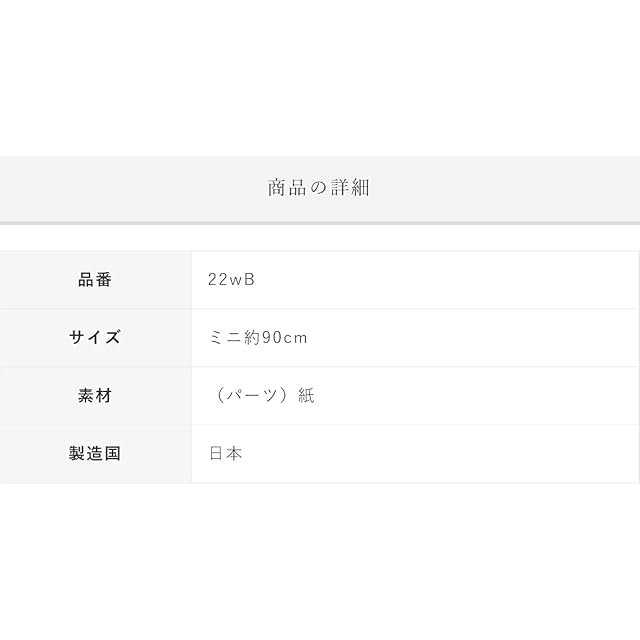Select the 素材 label cell
The height and width of the screenshot is (640, 640).
point(95,396)
